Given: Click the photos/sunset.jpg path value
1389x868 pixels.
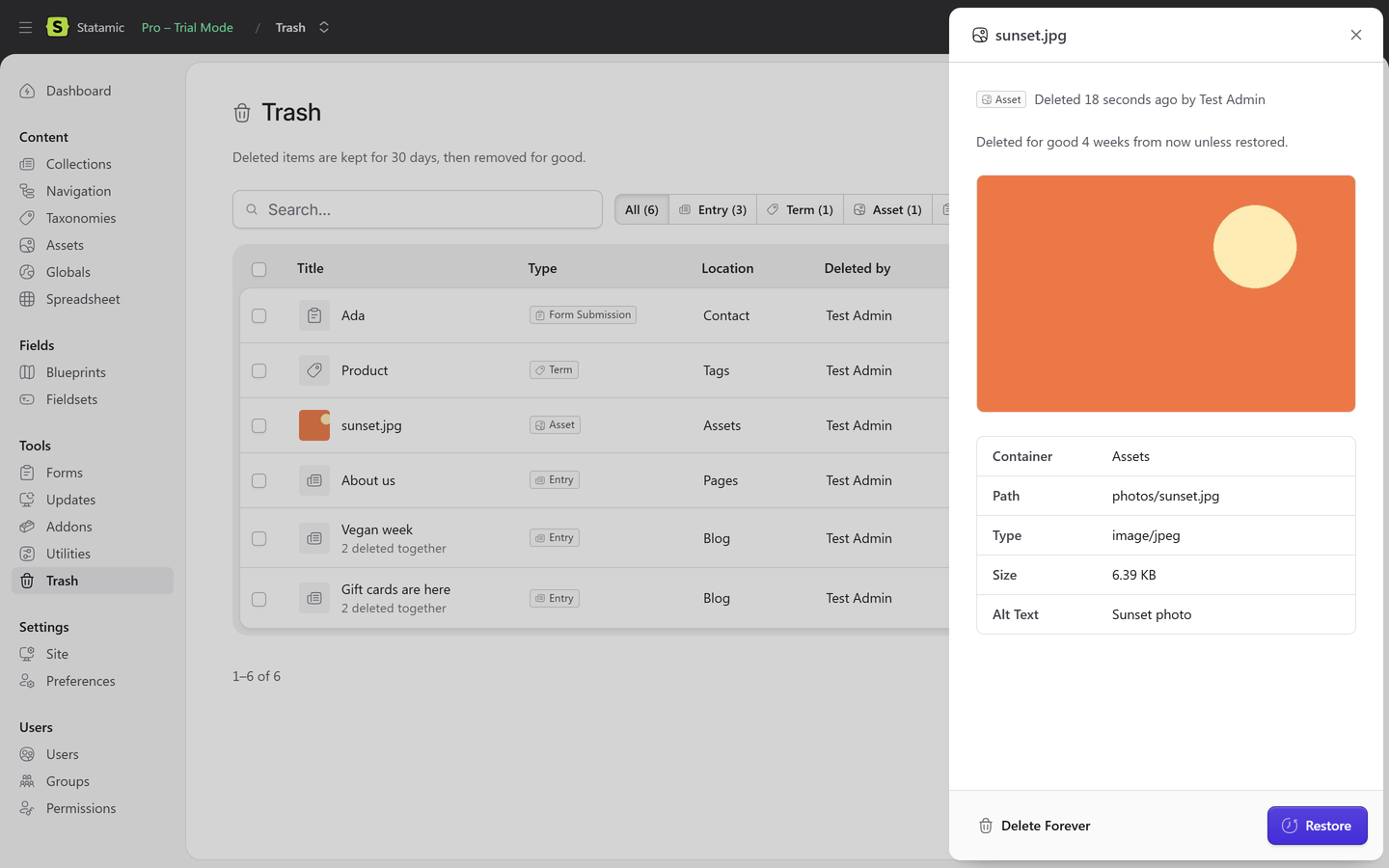Looking at the screenshot, I should click(1165, 496).
